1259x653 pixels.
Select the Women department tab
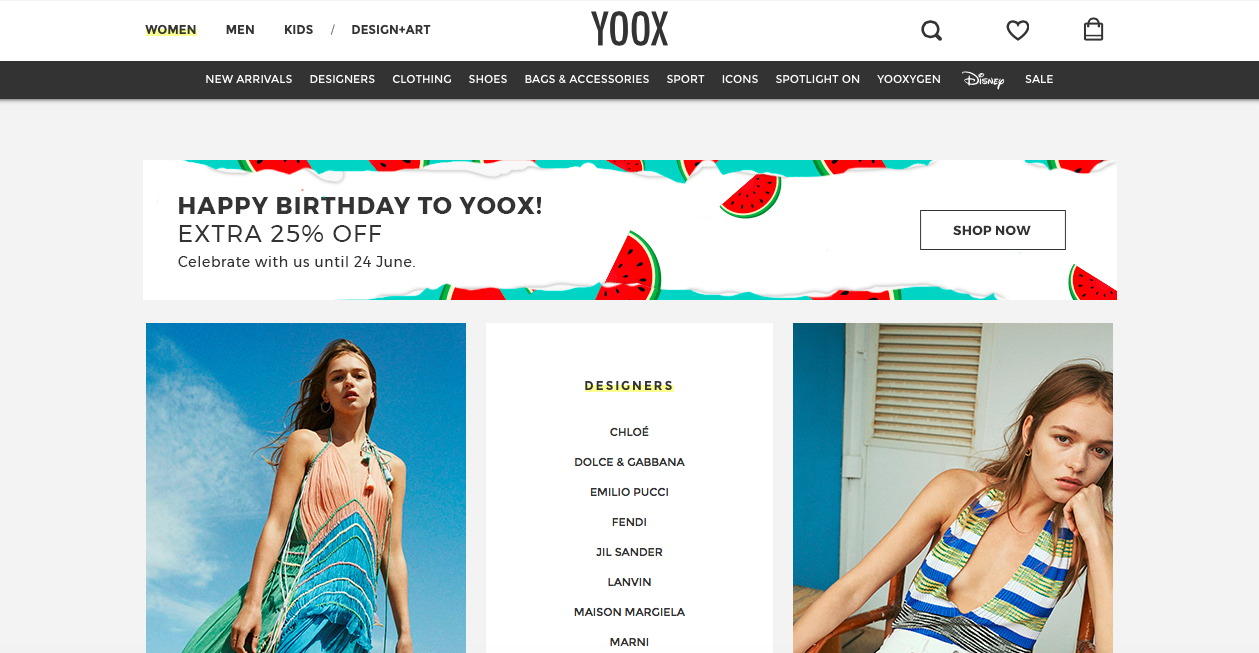[171, 30]
